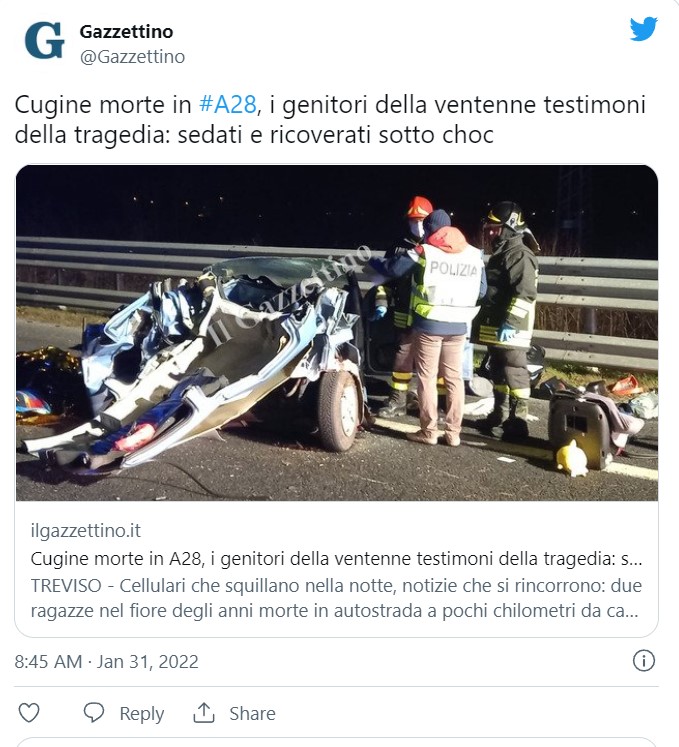
Task: Open the Gazzettino display name
Action: click(x=126, y=31)
